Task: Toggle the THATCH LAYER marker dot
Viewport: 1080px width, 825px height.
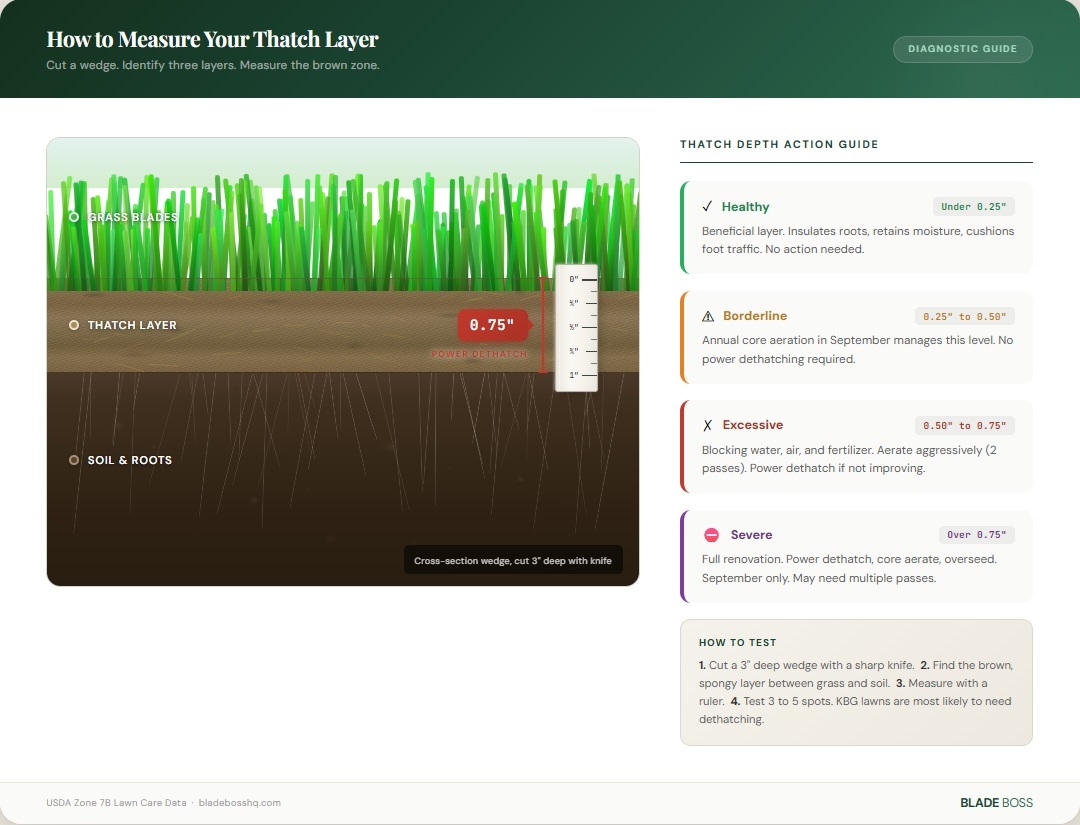Action: coord(73,325)
